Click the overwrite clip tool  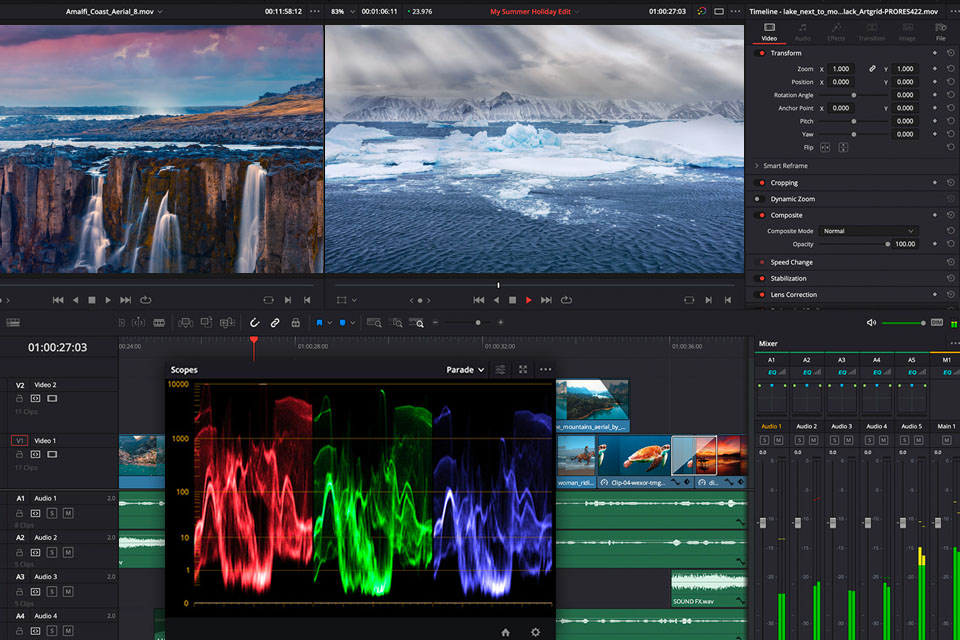coord(206,323)
